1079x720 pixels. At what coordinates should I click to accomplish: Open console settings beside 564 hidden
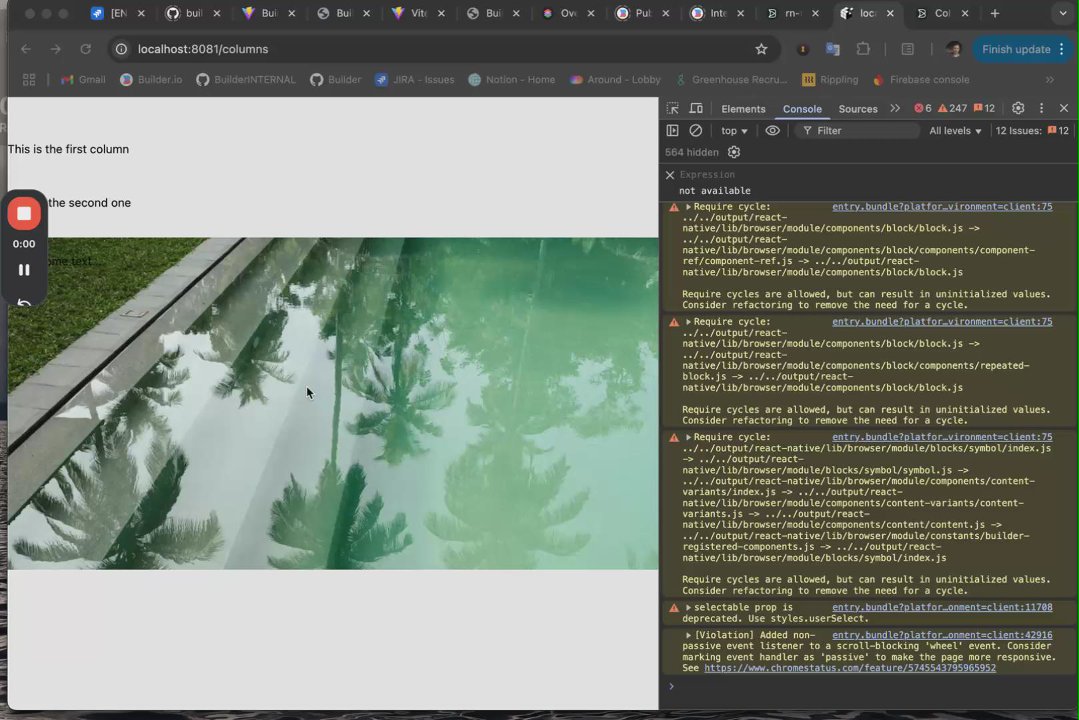coord(734,152)
